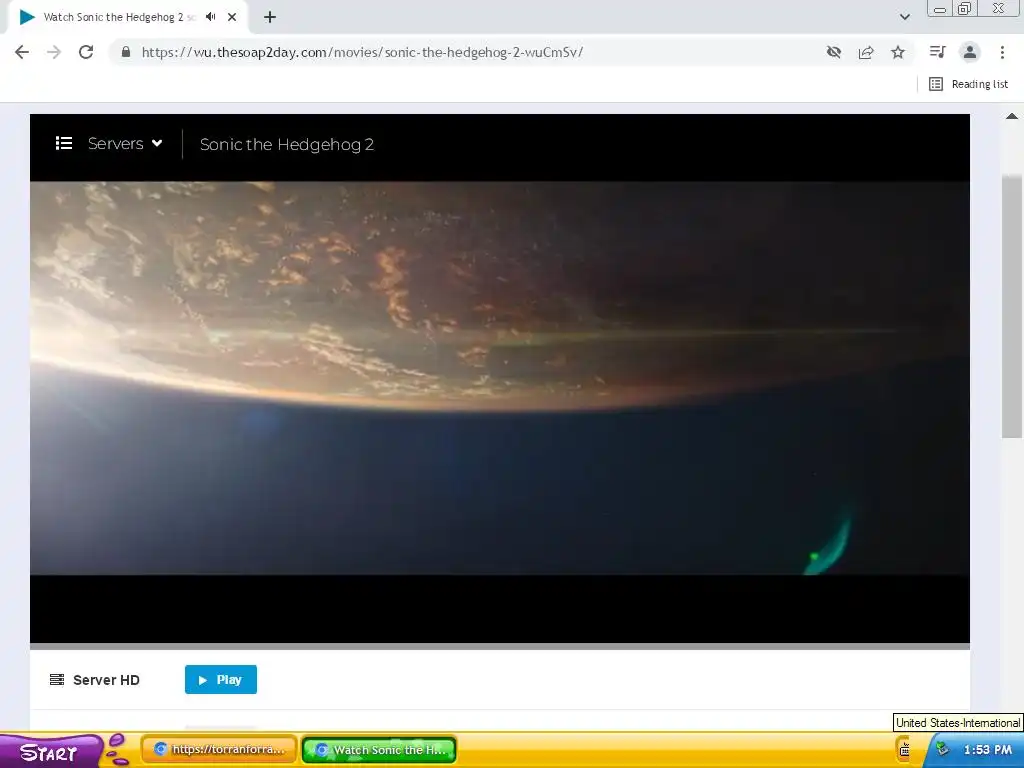Share this page via share icon
1024x768 pixels.
(x=866, y=52)
